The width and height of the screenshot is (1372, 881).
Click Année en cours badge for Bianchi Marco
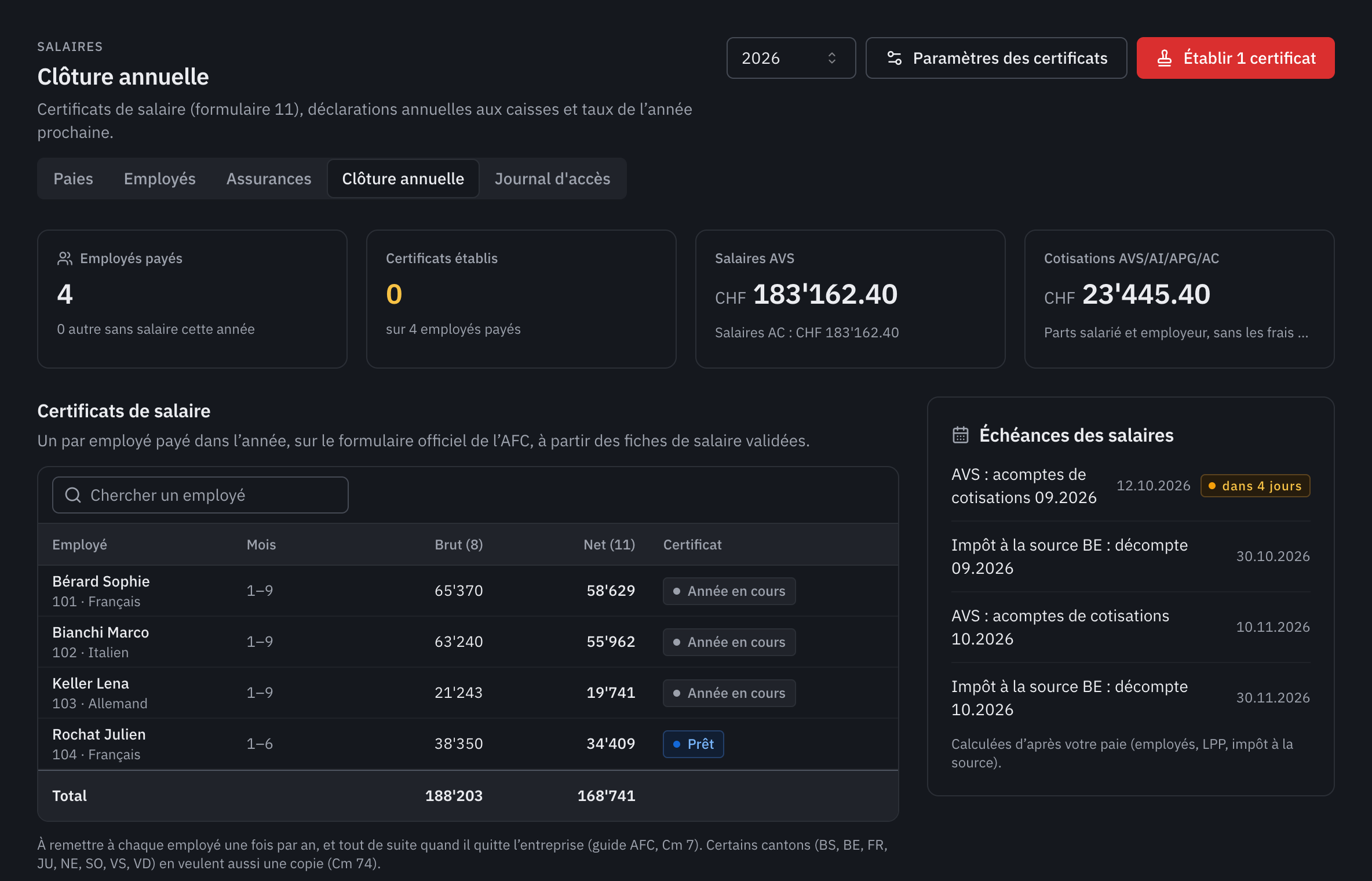pyautogui.click(x=729, y=642)
